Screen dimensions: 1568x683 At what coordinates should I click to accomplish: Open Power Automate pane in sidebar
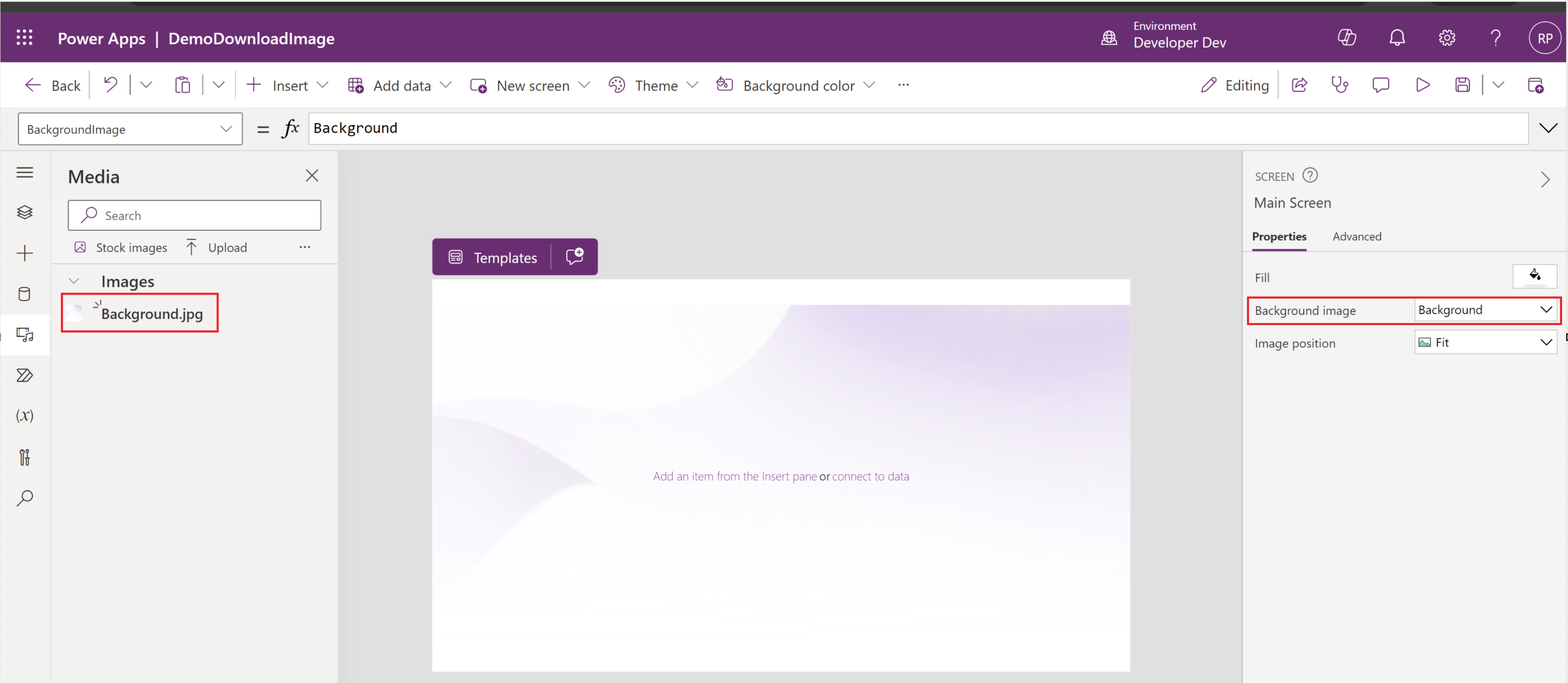[24, 375]
